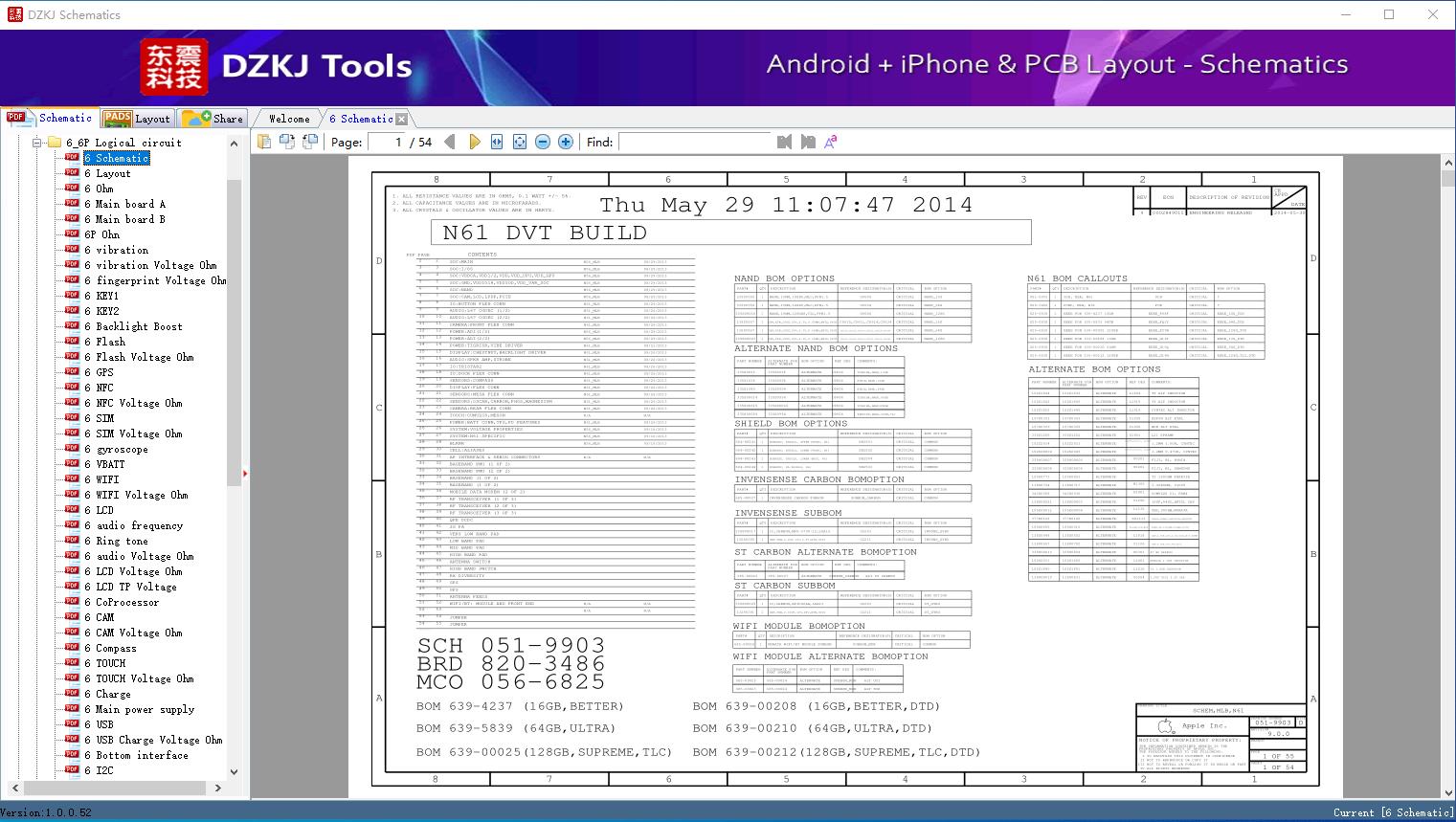
Task: Switch to the Schematic panel tab
Action: [50, 118]
